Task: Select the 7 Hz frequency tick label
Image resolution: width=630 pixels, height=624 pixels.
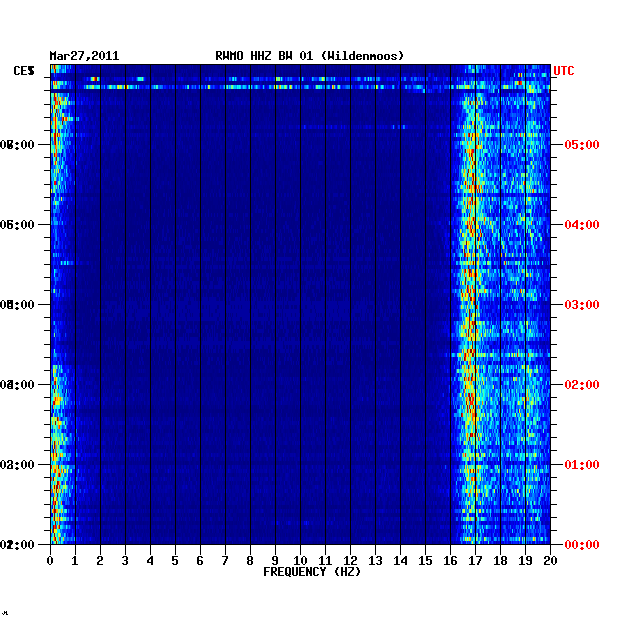Action: (225, 561)
